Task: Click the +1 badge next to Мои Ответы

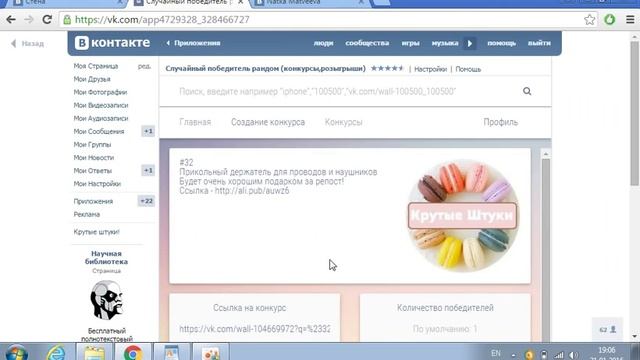Action: tap(148, 170)
